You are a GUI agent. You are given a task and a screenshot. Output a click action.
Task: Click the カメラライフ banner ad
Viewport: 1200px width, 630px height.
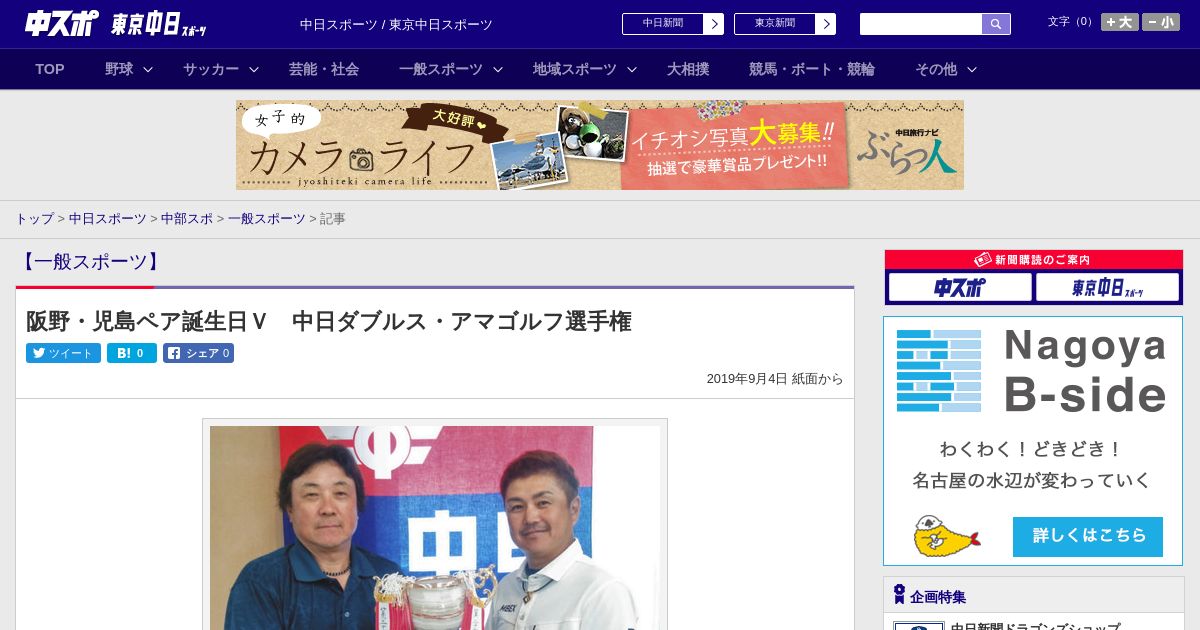[600, 145]
